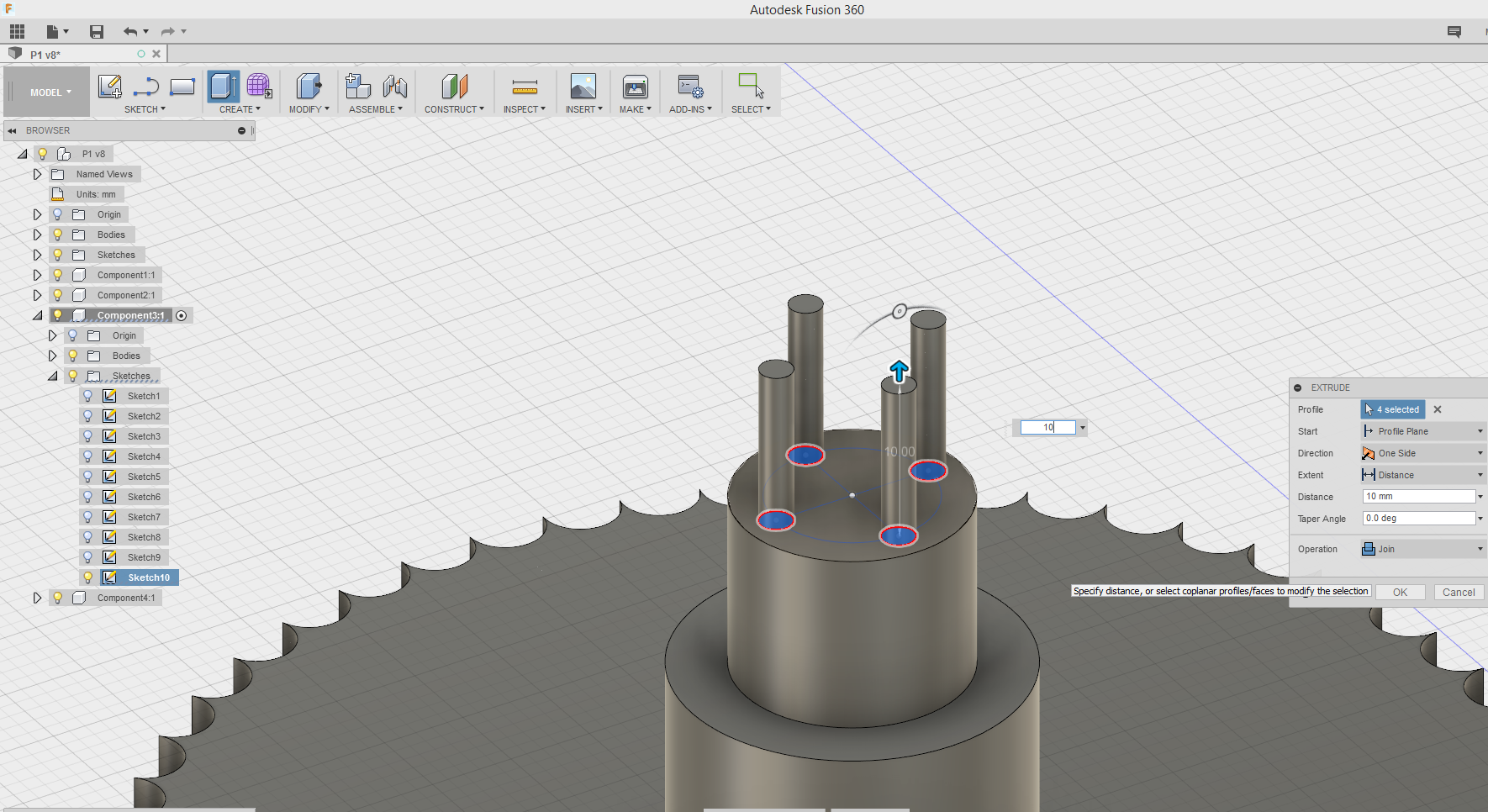Toggle visibility bulb for Component4:1
The height and width of the screenshot is (812, 1488).
click(x=57, y=598)
